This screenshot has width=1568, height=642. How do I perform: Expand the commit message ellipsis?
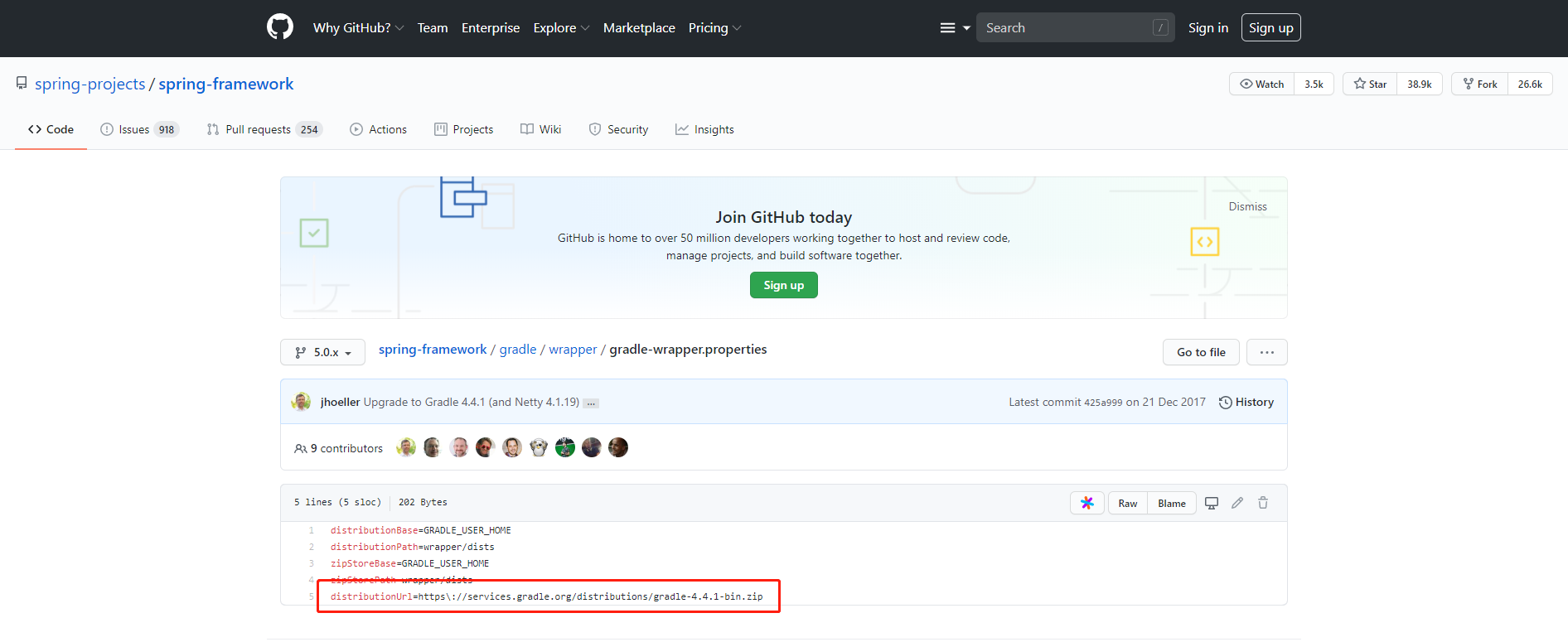coord(591,403)
